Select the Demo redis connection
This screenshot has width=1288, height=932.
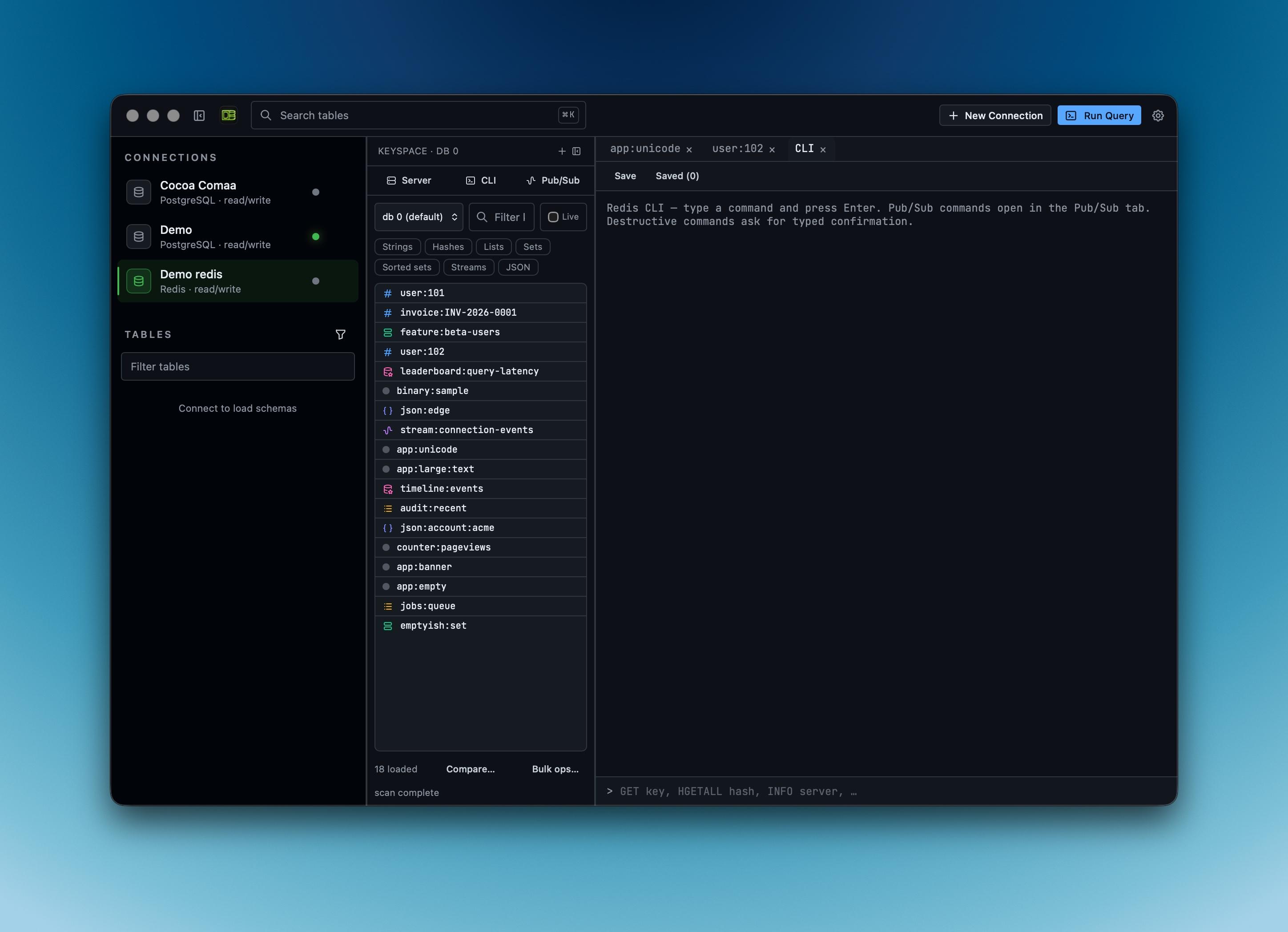tap(238, 281)
